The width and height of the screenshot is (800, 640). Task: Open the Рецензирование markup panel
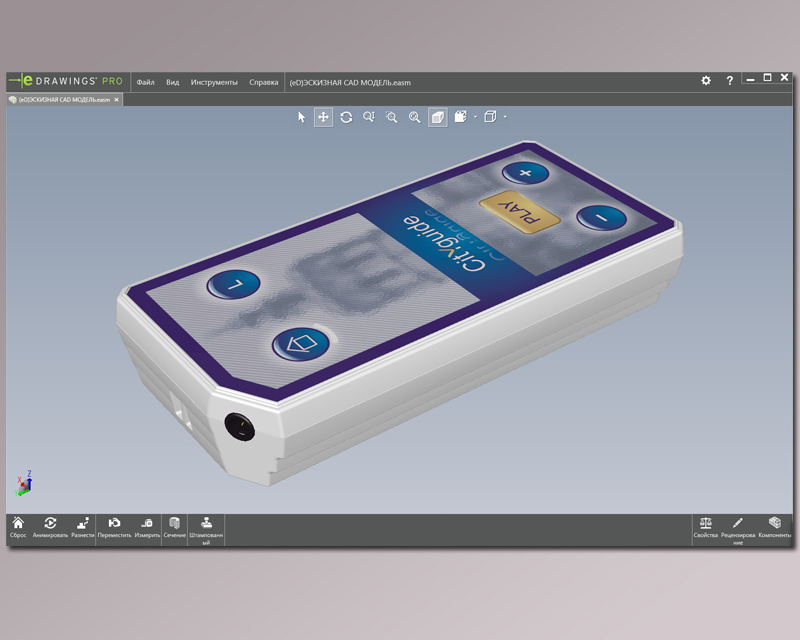[x=738, y=530]
